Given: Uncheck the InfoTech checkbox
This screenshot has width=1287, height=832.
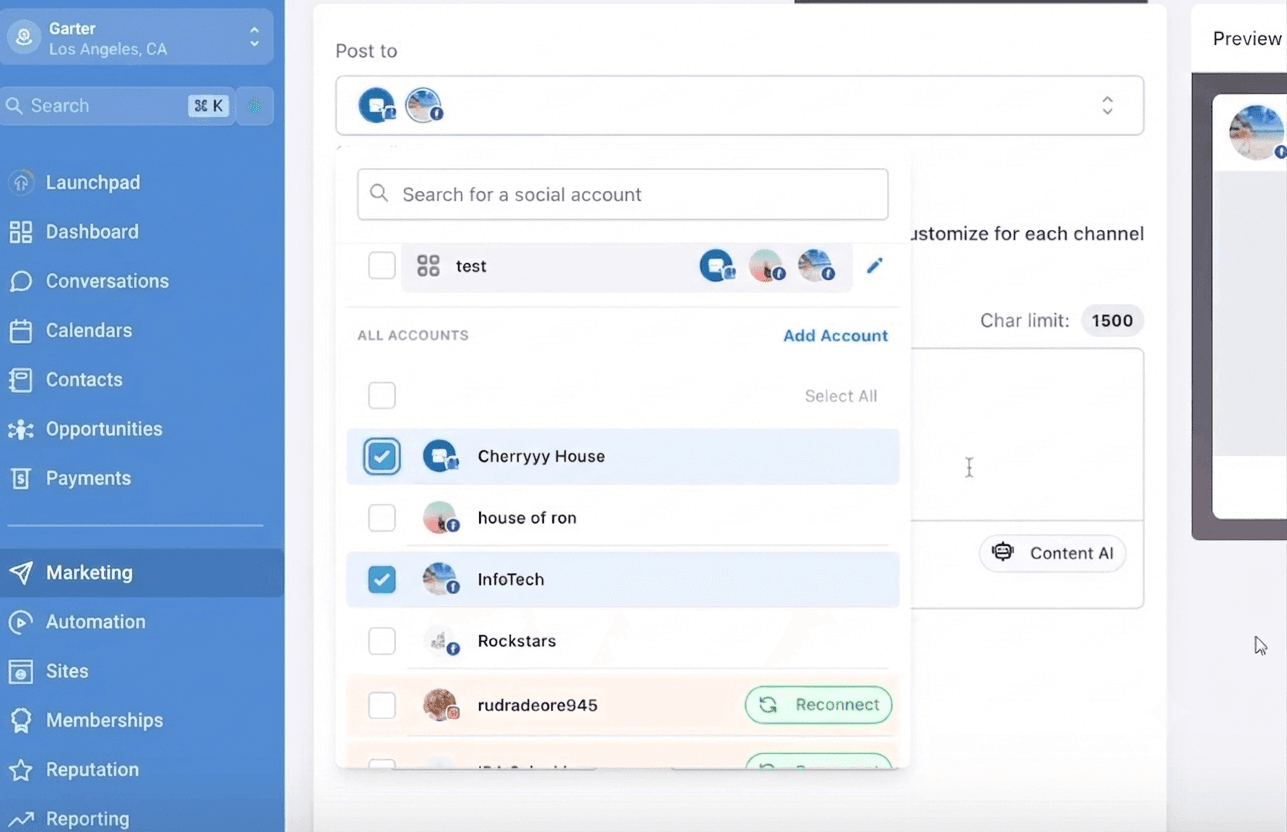Looking at the screenshot, I should [x=382, y=580].
